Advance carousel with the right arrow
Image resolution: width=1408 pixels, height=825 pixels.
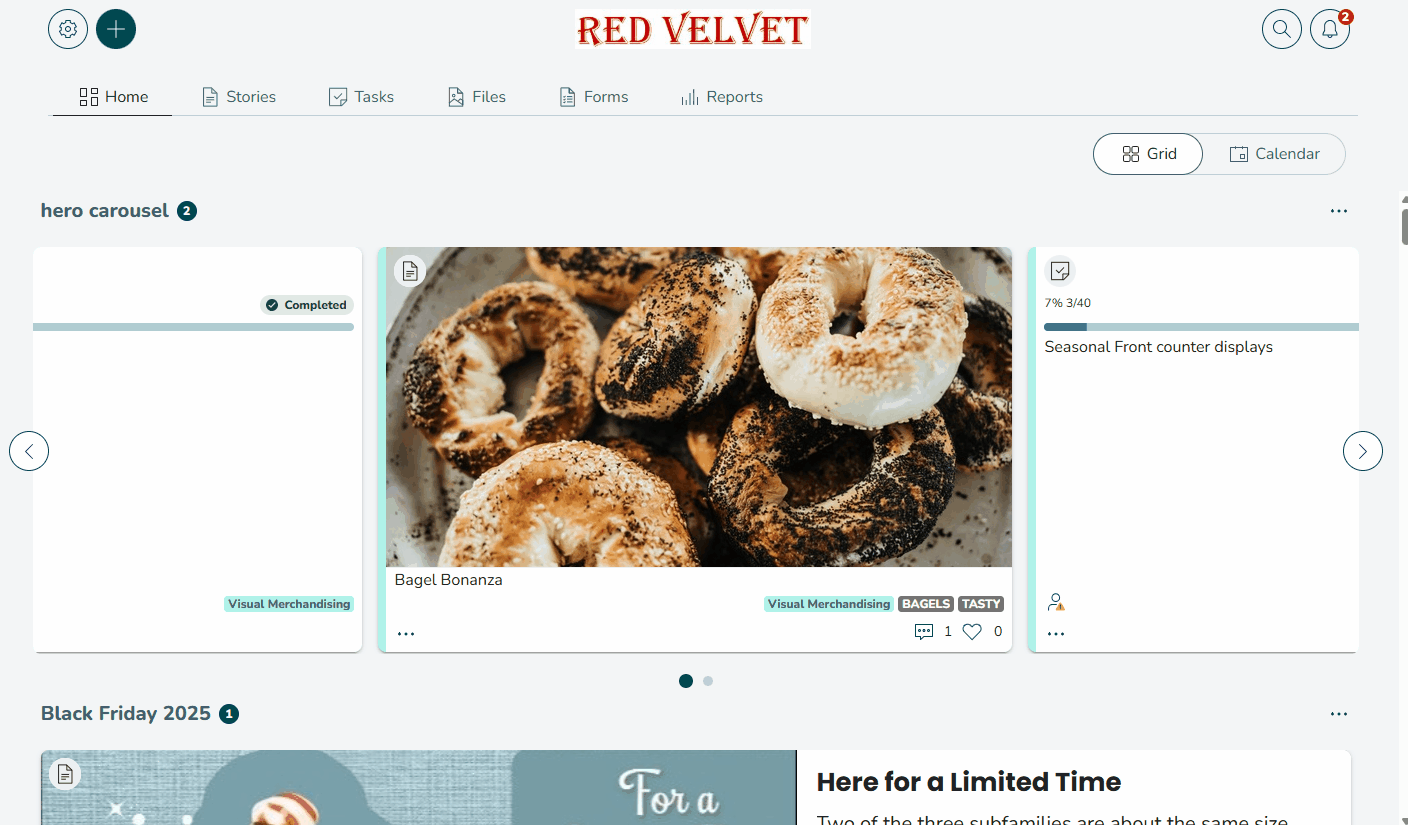tap(1362, 451)
